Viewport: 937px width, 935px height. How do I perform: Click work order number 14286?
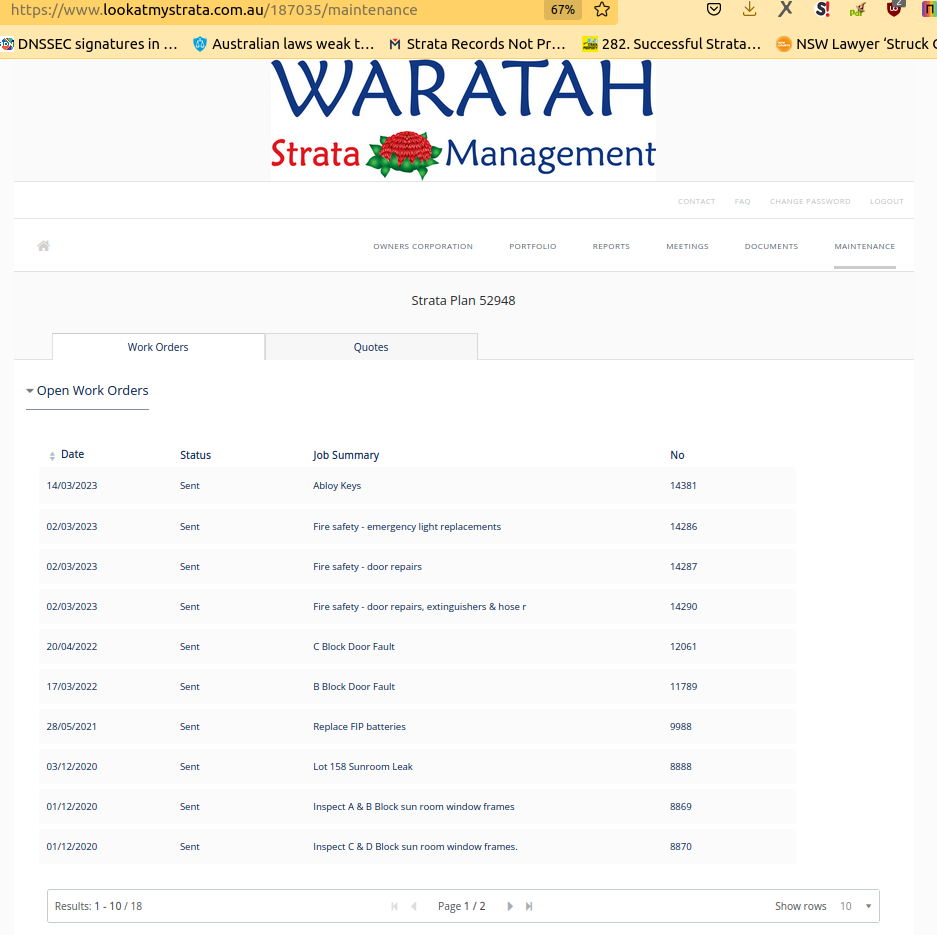[x=684, y=526]
